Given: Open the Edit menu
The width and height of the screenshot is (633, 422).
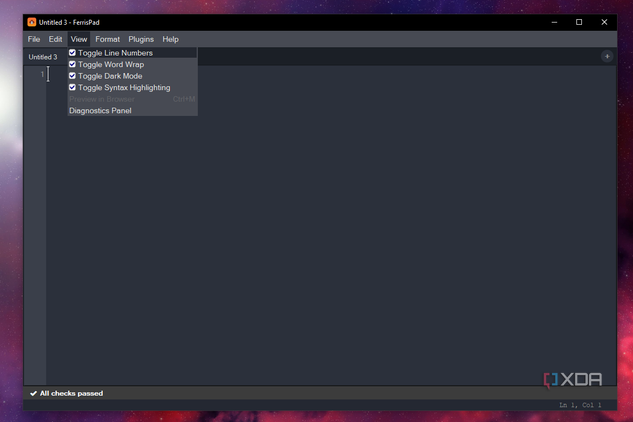Looking at the screenshot, I should pyautogui.click(x=55, y=39).
